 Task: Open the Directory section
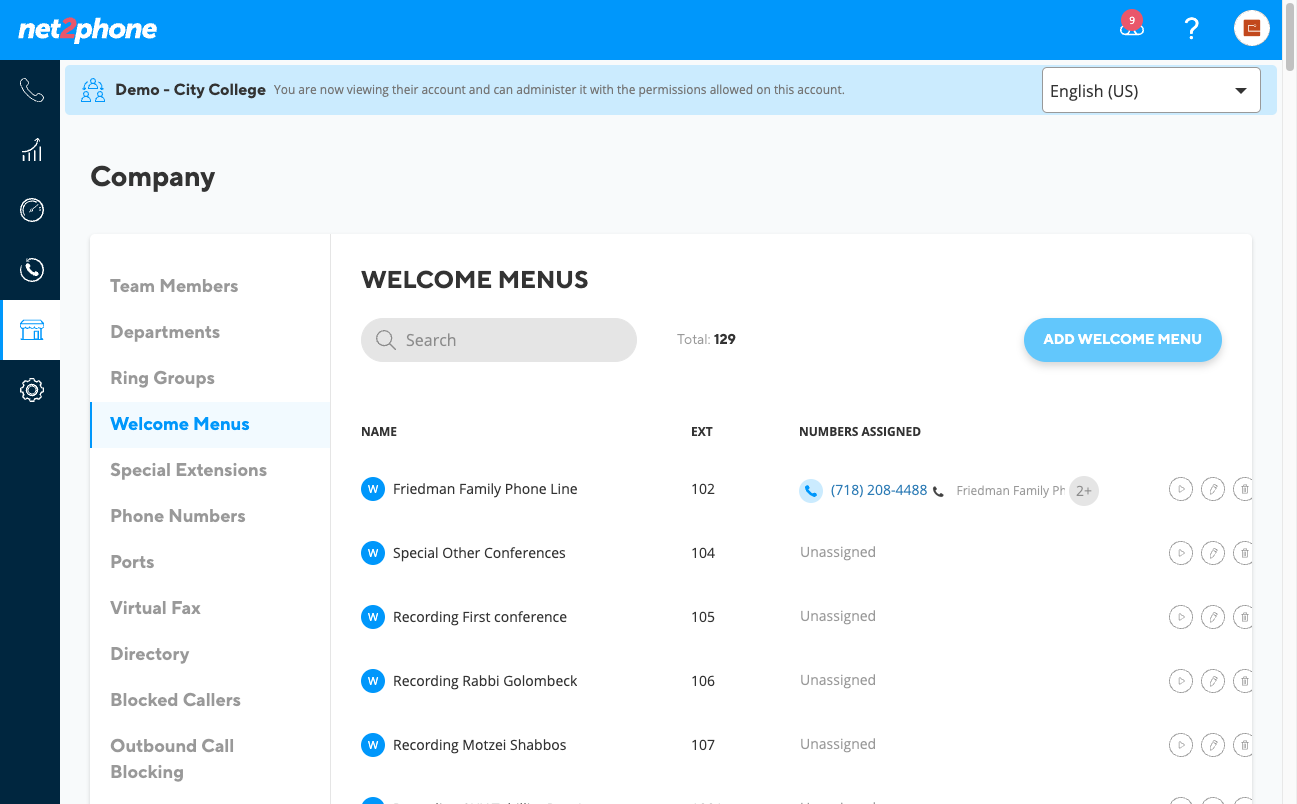150,654
